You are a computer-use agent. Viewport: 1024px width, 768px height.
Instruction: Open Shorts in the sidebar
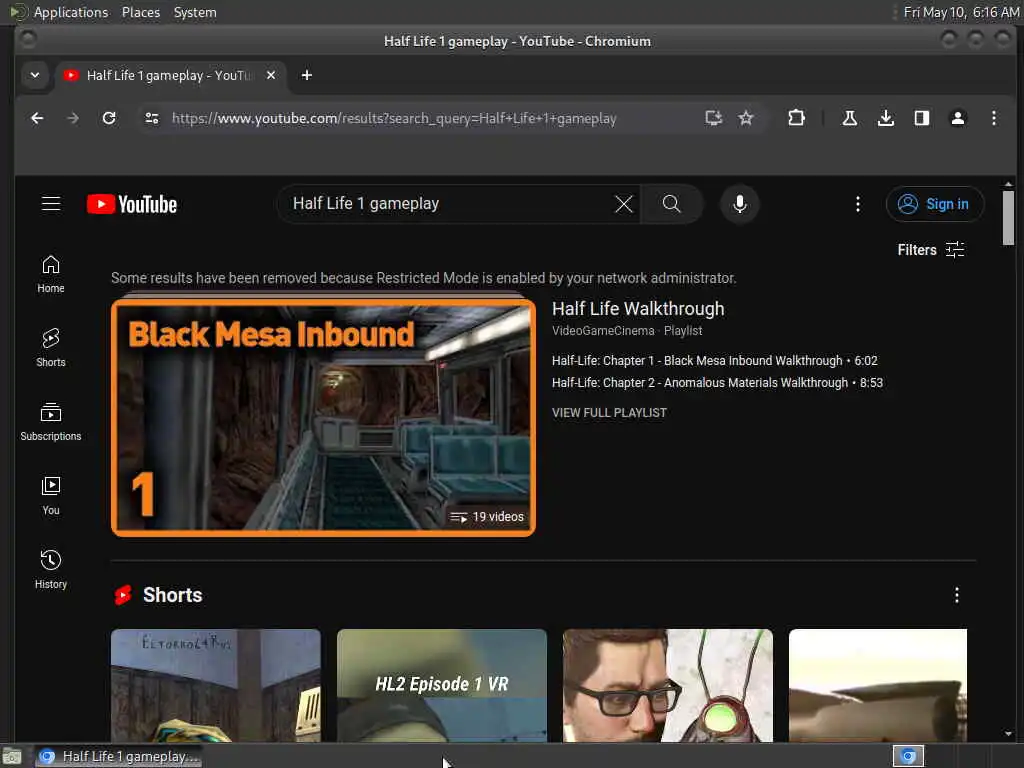[51, 348]
